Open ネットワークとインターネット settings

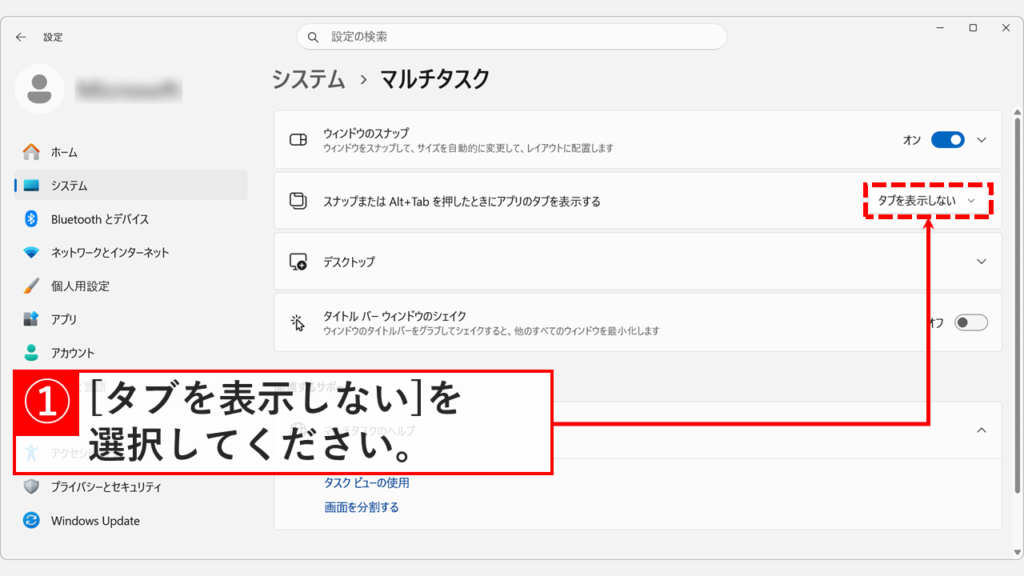pyautogui.click(x=131, y=252)
